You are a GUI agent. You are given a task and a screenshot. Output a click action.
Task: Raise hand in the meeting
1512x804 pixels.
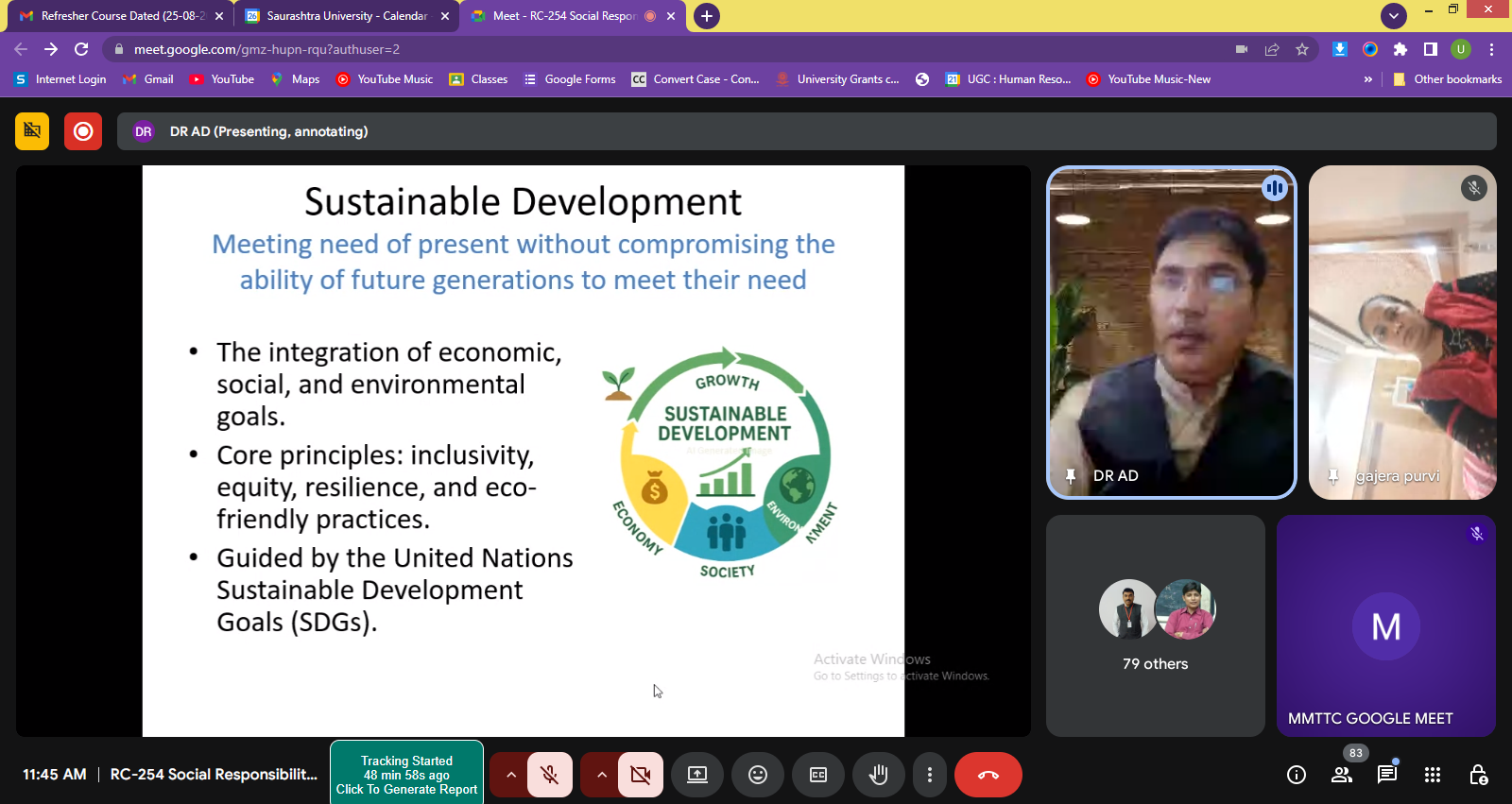(878, 775)
